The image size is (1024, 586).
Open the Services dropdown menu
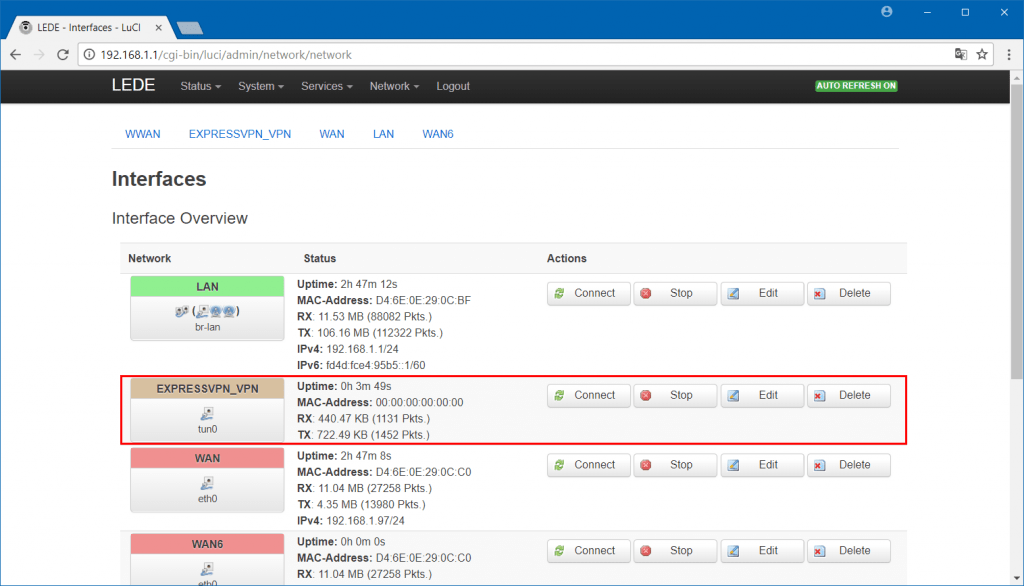pyautogui.click(x=327, y=86)
